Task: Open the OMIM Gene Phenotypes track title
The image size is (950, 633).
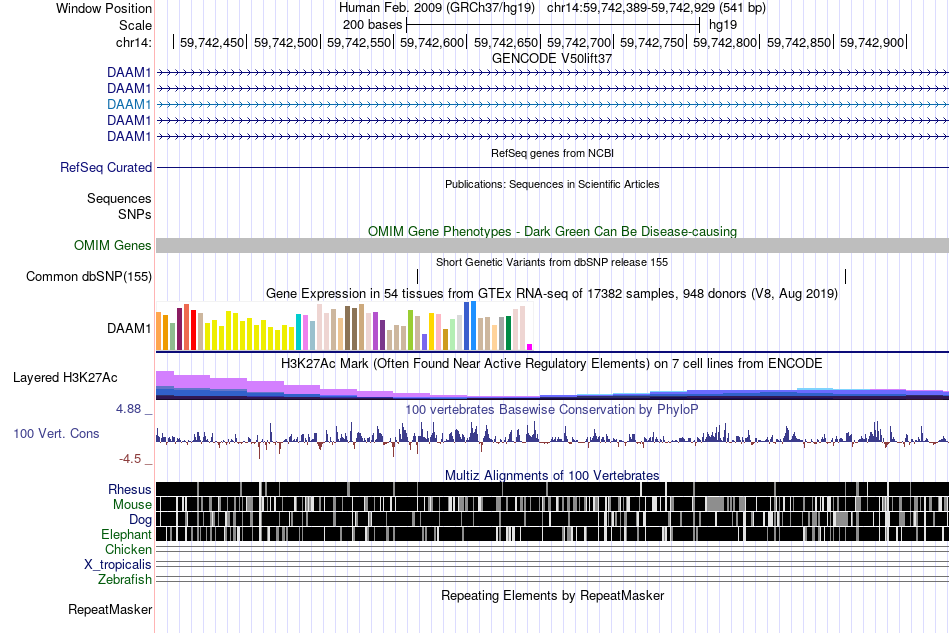Action: [x=552, y=231]
